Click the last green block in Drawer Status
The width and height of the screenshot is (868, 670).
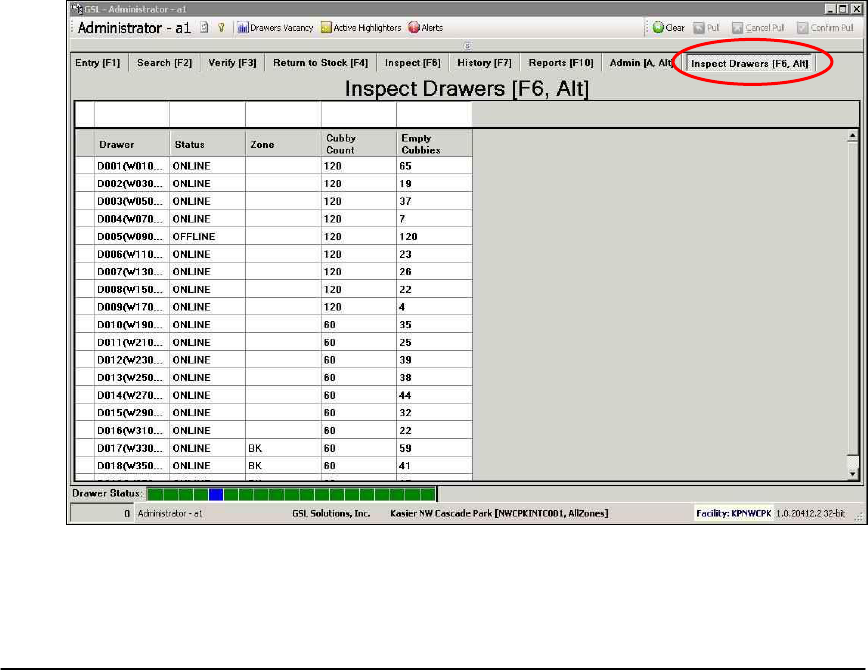pos(428,494)
